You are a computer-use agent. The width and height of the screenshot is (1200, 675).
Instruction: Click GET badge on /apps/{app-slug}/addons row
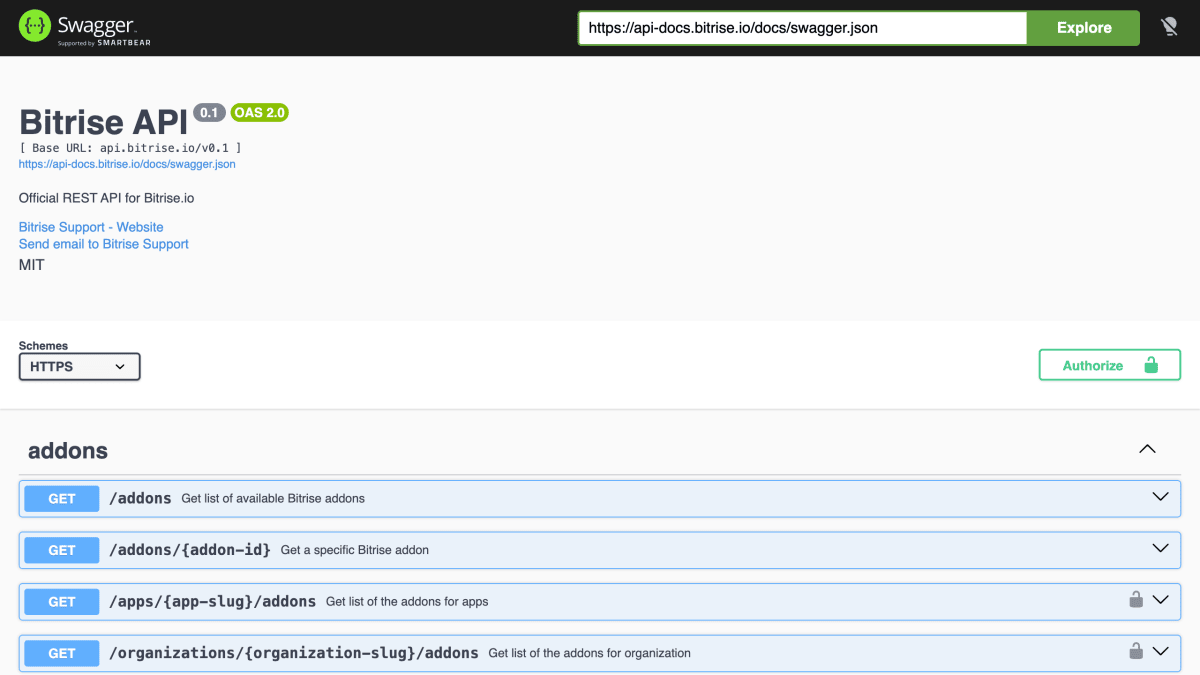coord(62,601)
